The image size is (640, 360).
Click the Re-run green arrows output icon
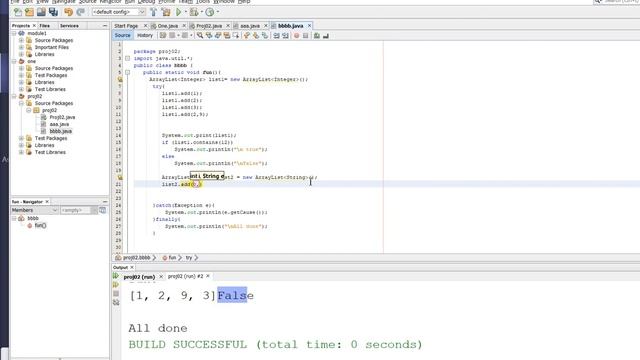coord(116,276)
